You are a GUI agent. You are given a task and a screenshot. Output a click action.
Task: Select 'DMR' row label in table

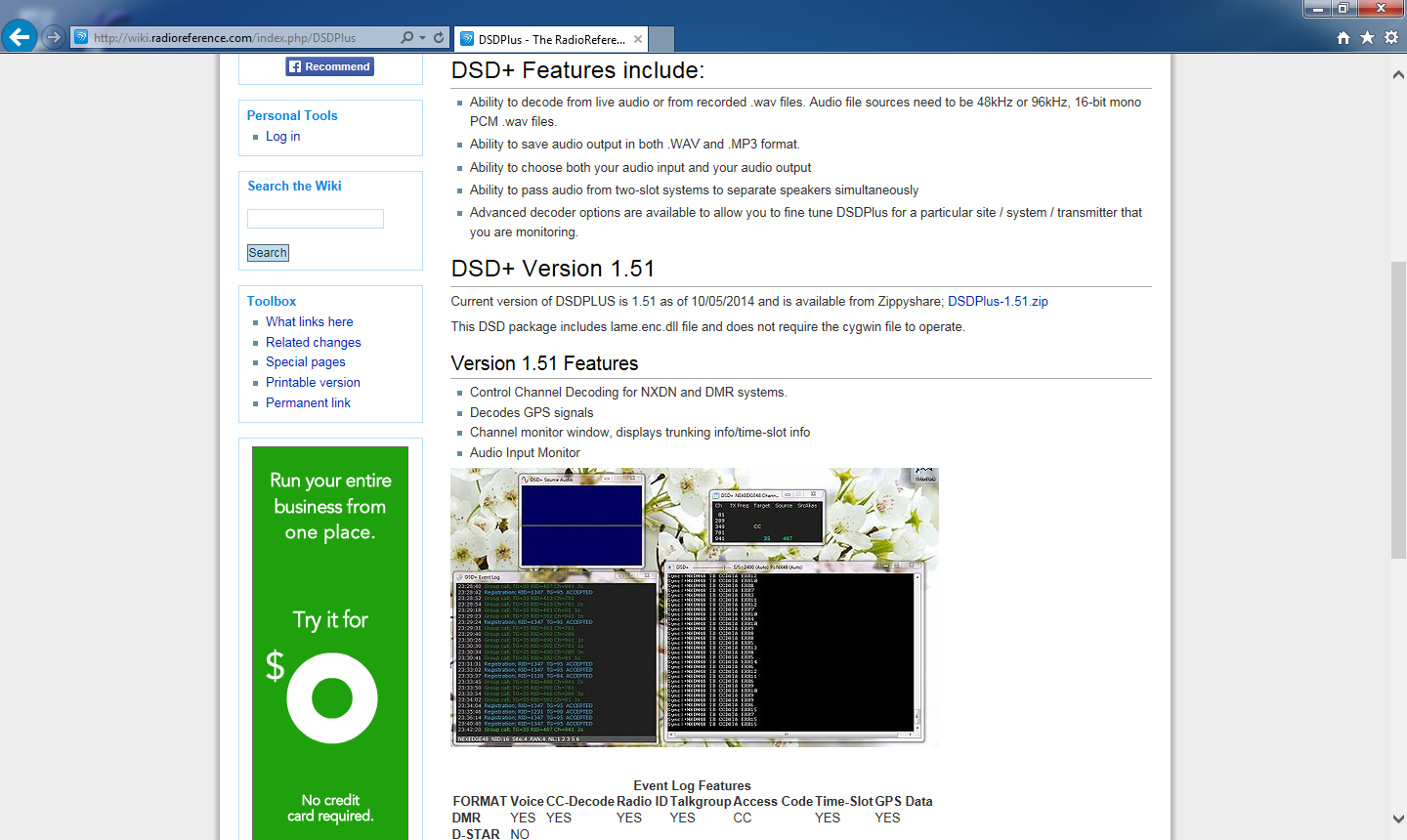click(x=466, y=818)
